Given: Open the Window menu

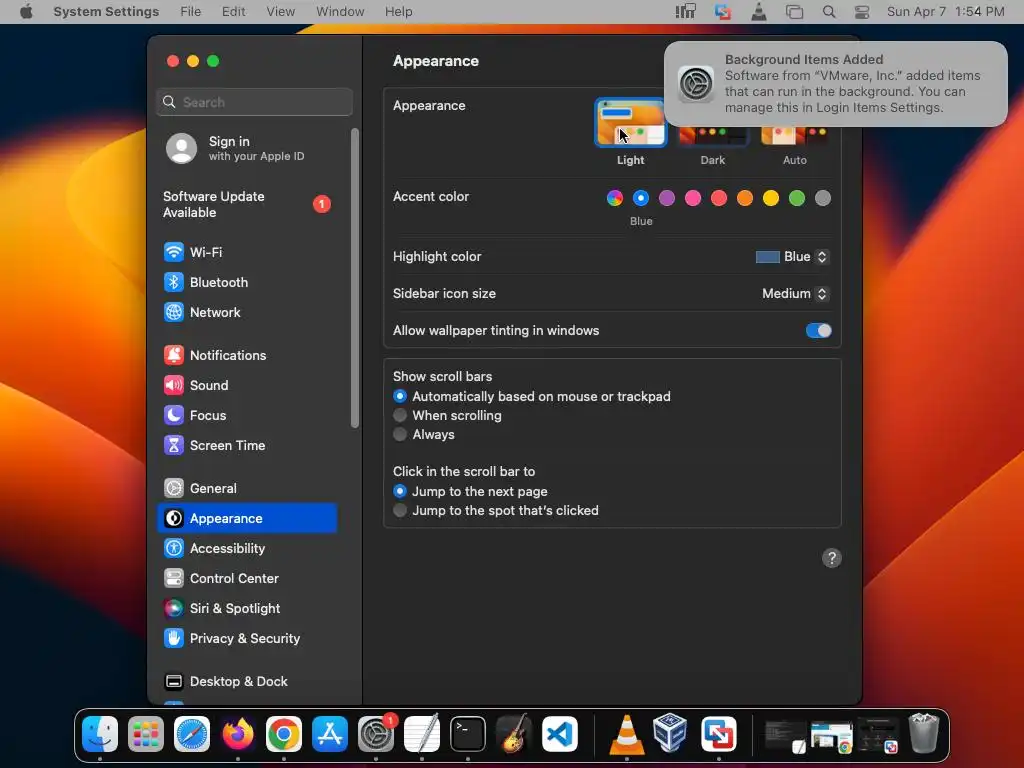Looking at the screenshot, I should 340,12.
